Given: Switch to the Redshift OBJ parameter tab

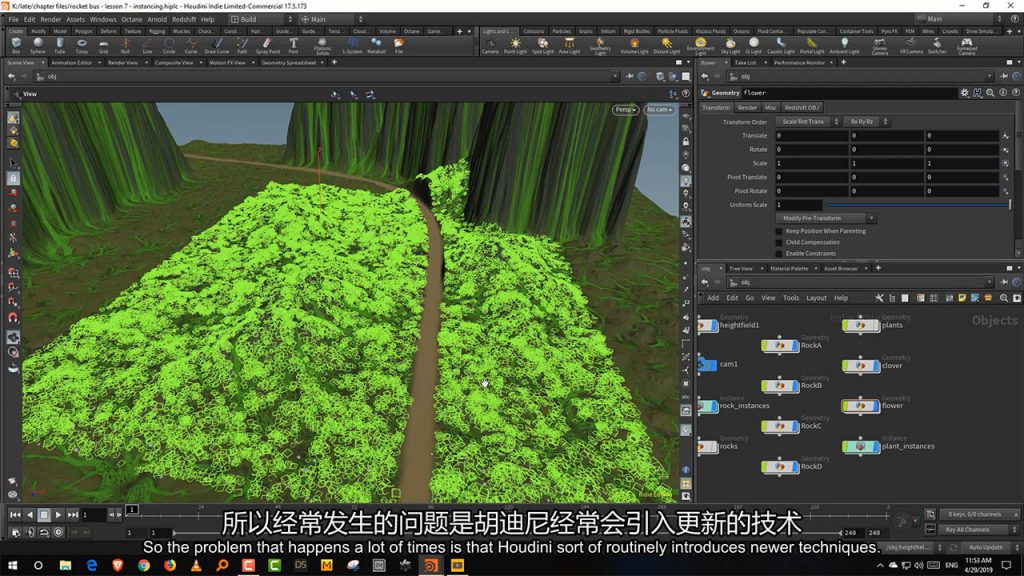Looking at the screenshot, I should point(801,108).
